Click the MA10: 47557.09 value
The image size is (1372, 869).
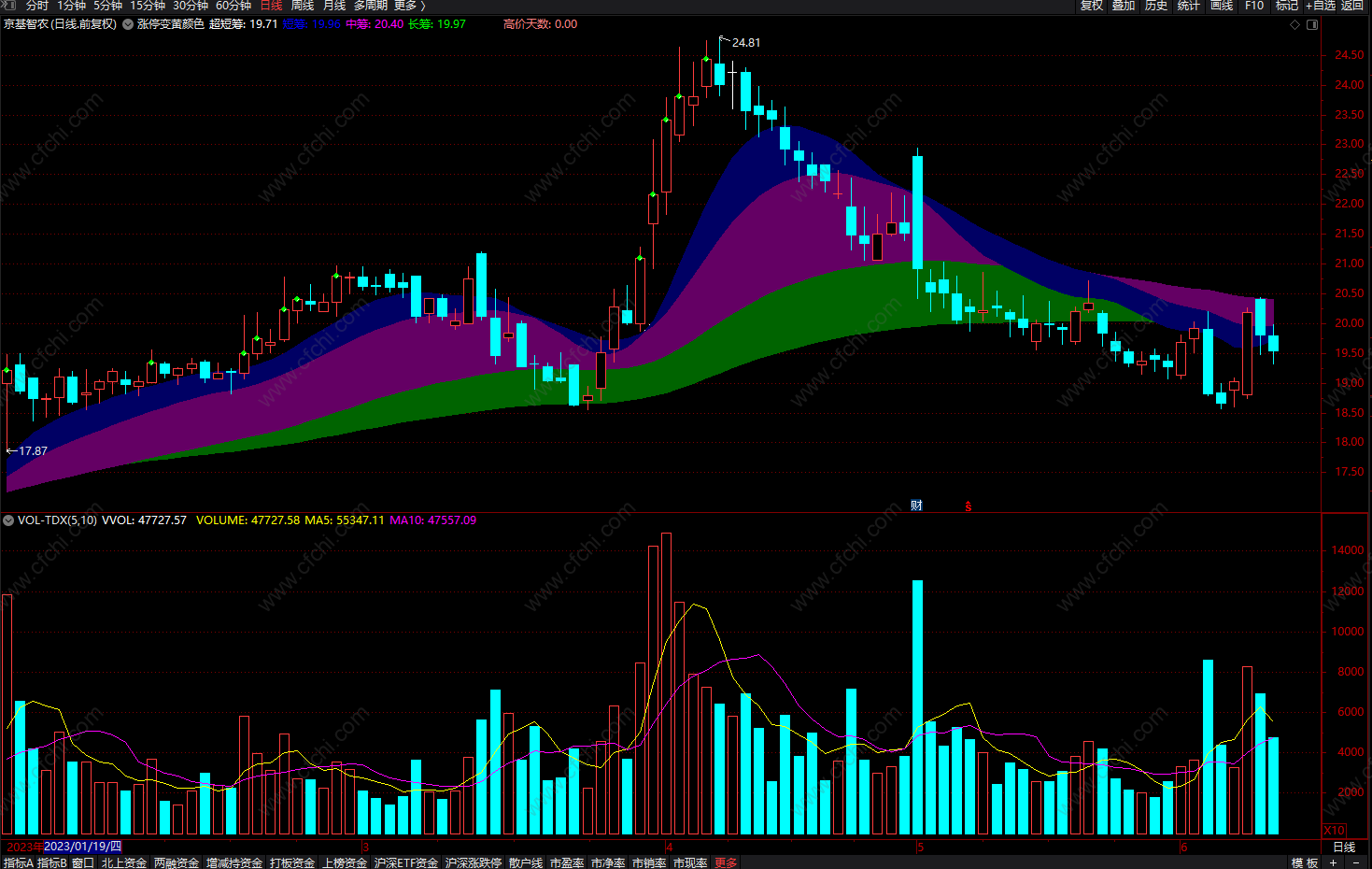click(x=432, y=520)
